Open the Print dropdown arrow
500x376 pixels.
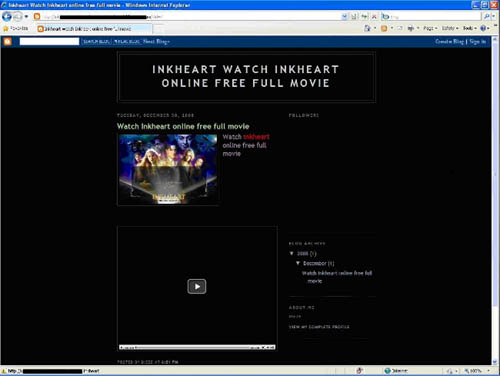coord(418,28)
